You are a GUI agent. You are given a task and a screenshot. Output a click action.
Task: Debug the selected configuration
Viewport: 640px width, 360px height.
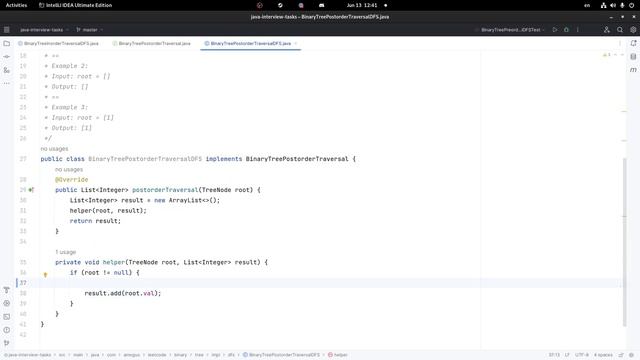566,30
